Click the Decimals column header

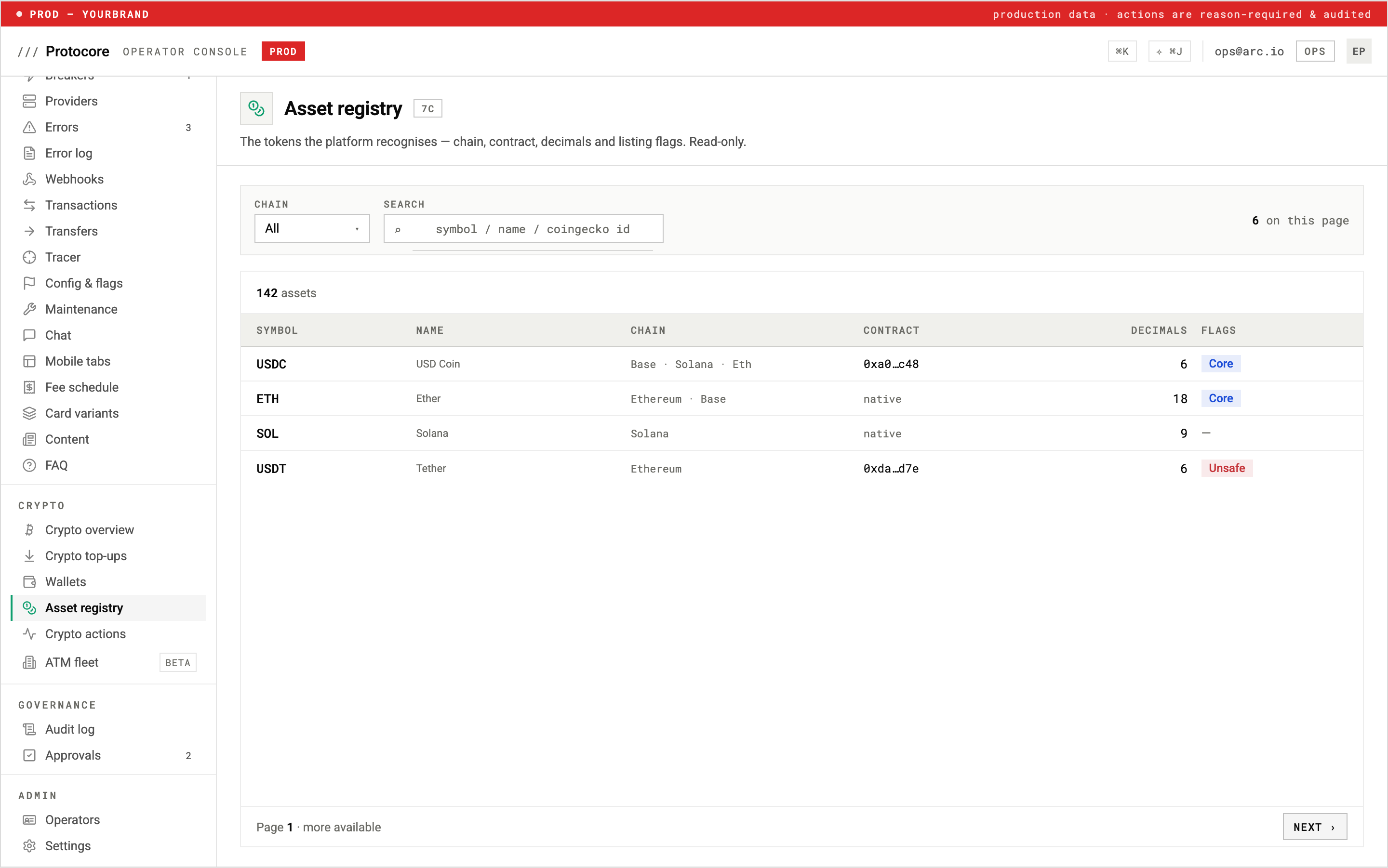pos(1159,330)
